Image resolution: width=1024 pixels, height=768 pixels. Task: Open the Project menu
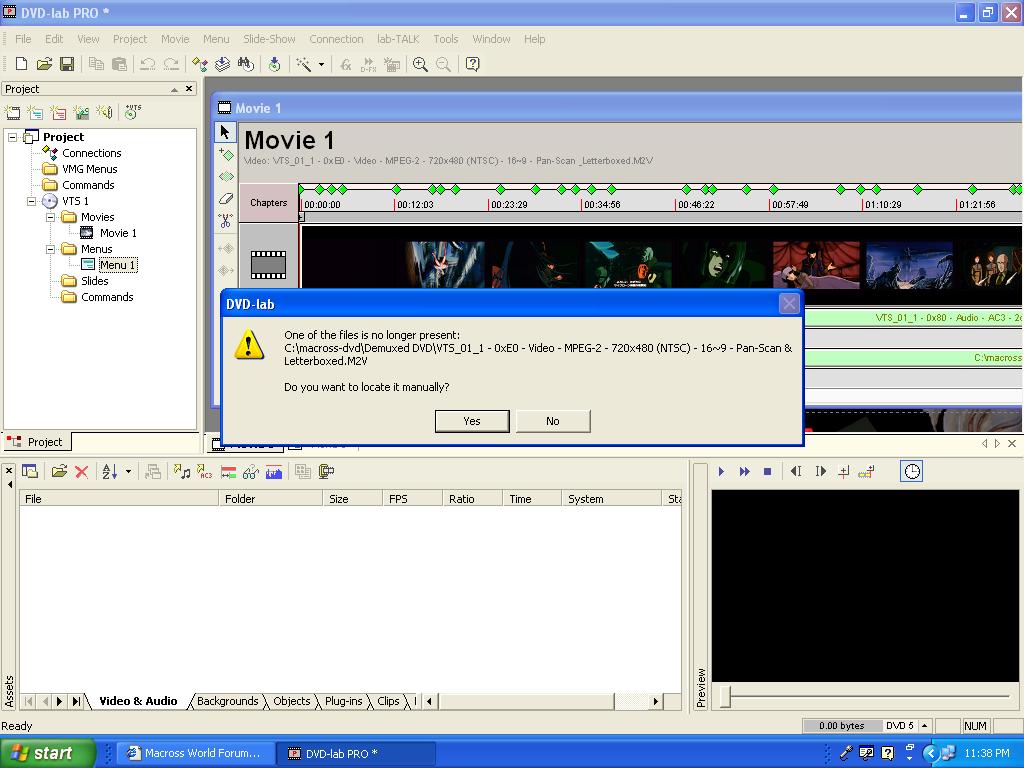pos(130,39)
